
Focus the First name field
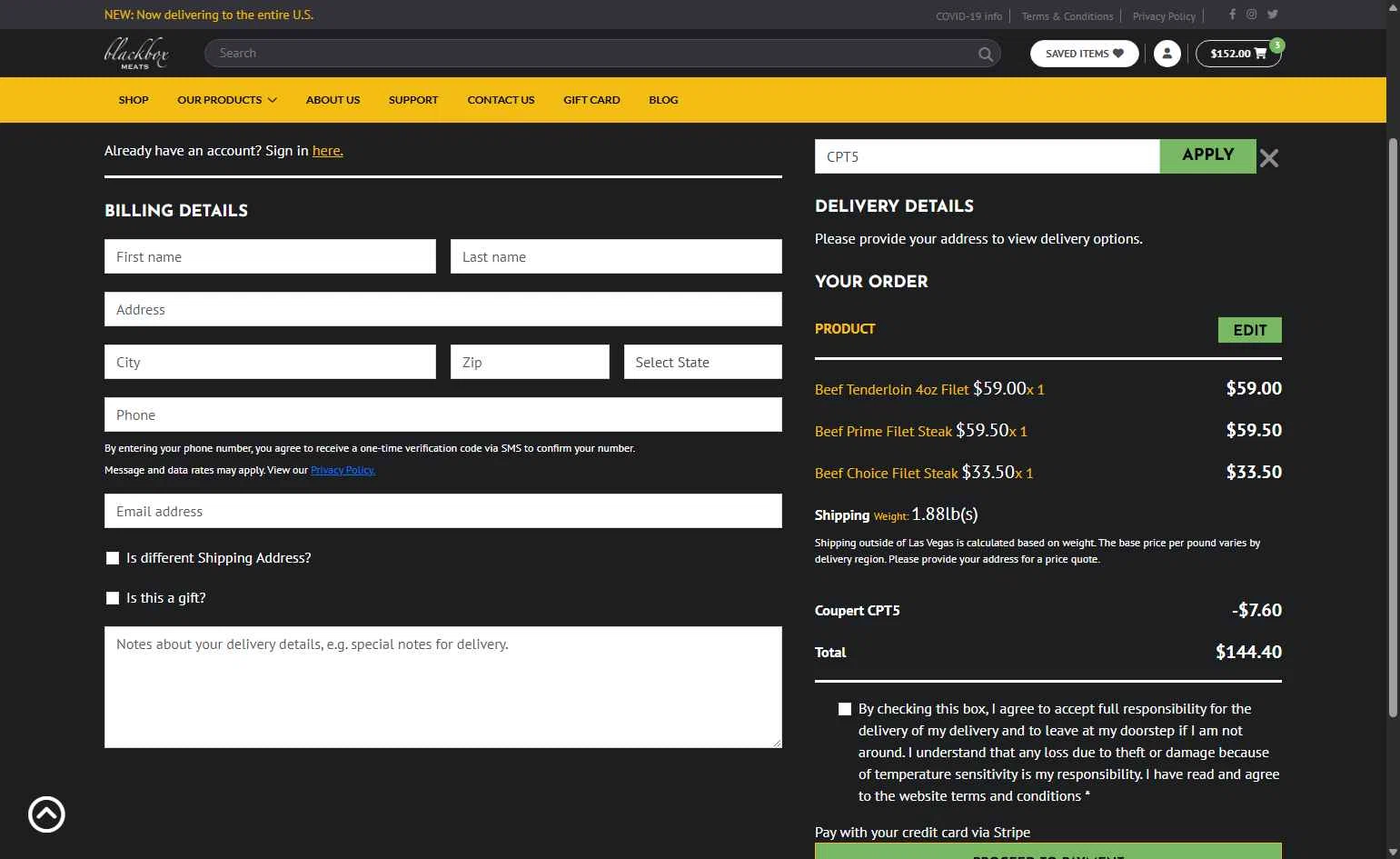coord(270,256)
